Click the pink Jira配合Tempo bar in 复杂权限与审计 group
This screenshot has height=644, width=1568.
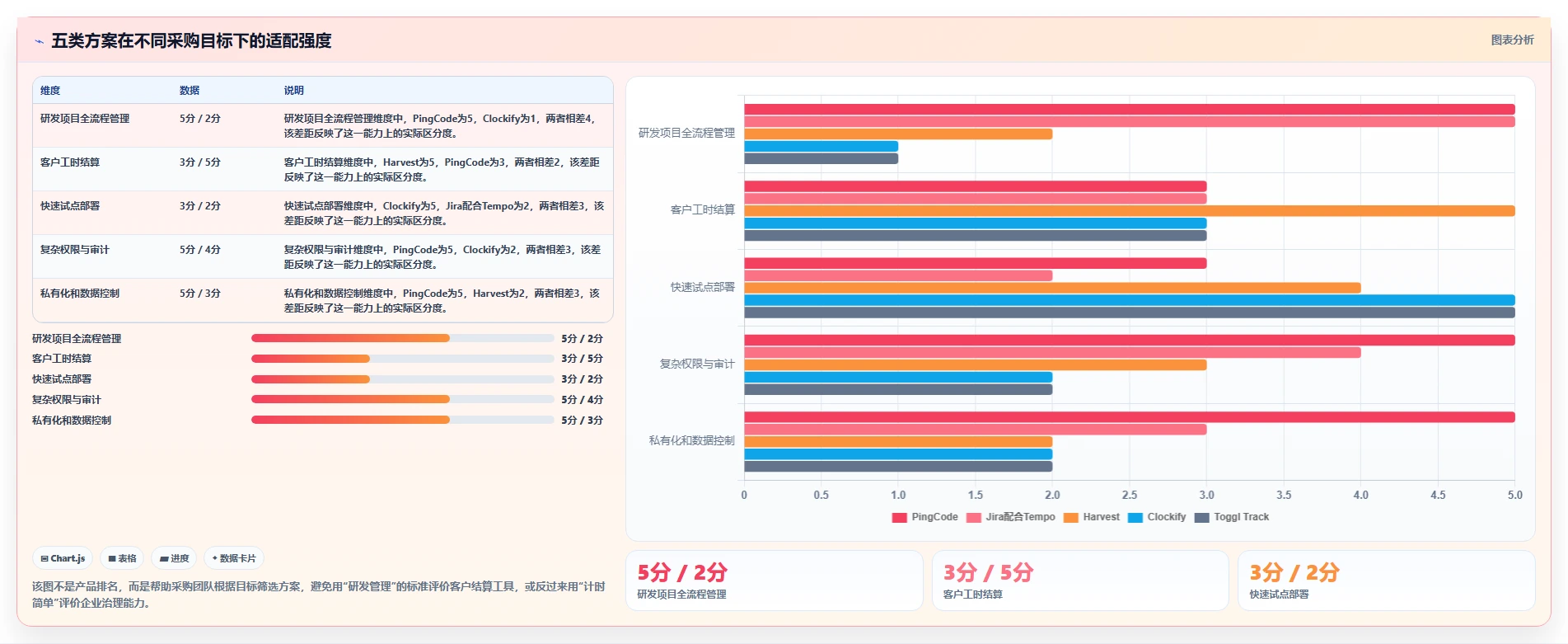[x=1052, y=353]
